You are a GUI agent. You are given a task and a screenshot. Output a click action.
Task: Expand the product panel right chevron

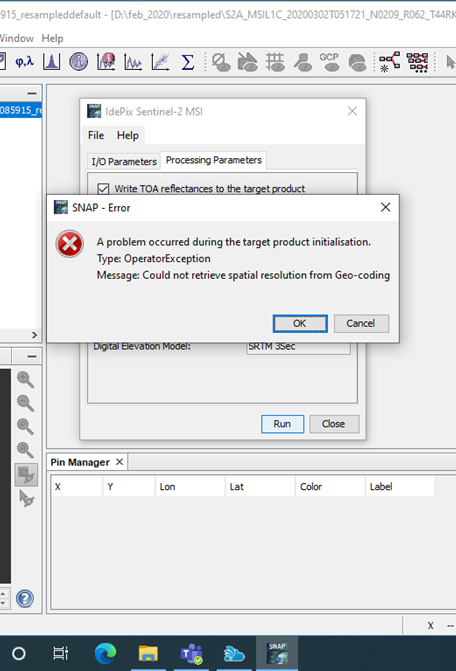35,335
